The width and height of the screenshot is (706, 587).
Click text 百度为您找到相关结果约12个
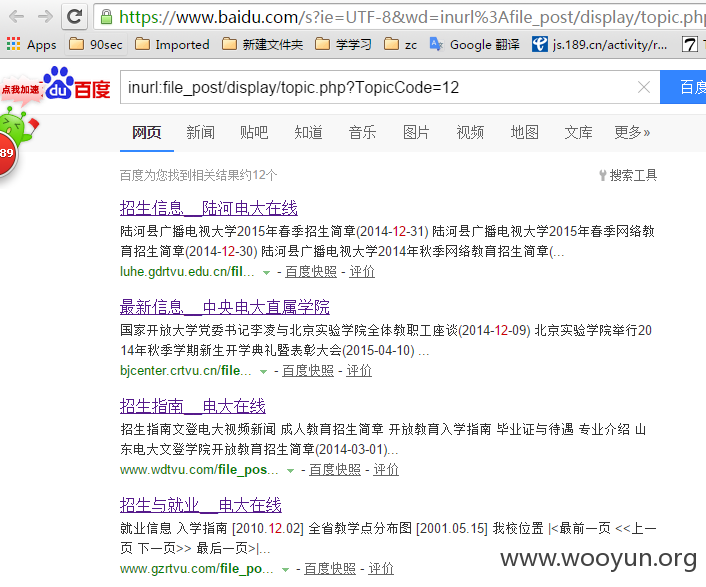(x=199, y=175)
